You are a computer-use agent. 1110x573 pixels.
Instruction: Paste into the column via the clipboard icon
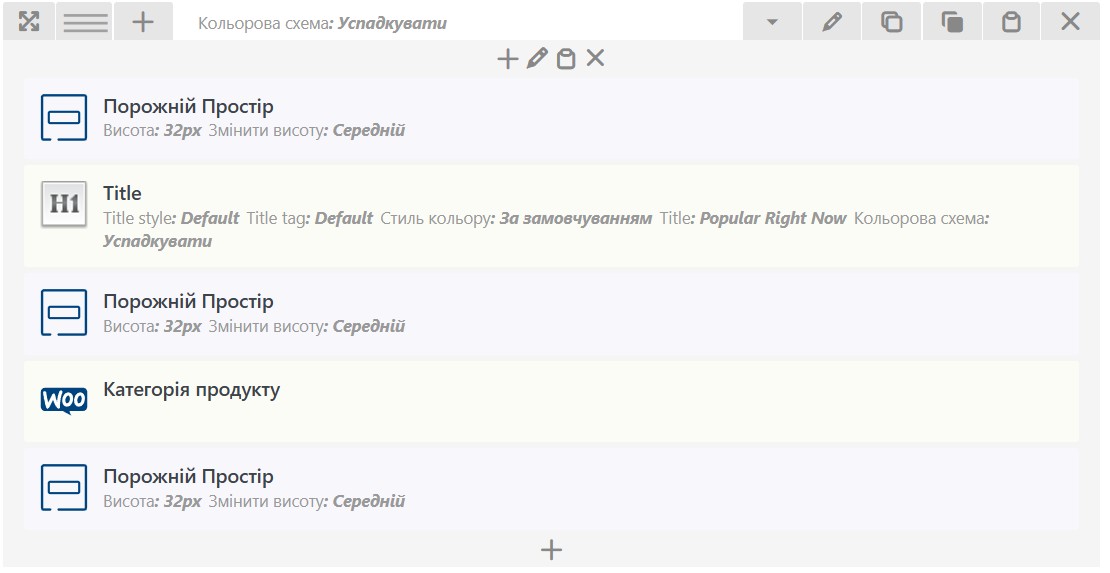click(x=566, y=58)
